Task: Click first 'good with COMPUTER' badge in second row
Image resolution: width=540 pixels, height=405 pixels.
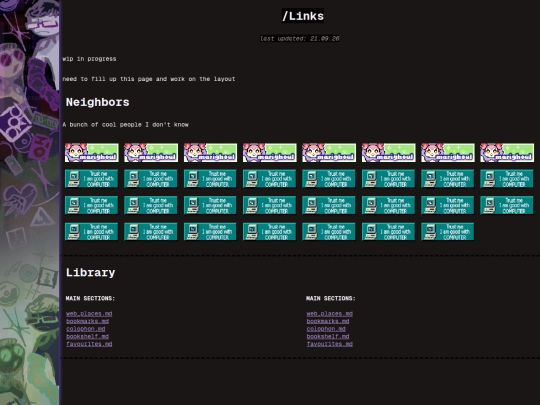Action: (x=92, y=179)
